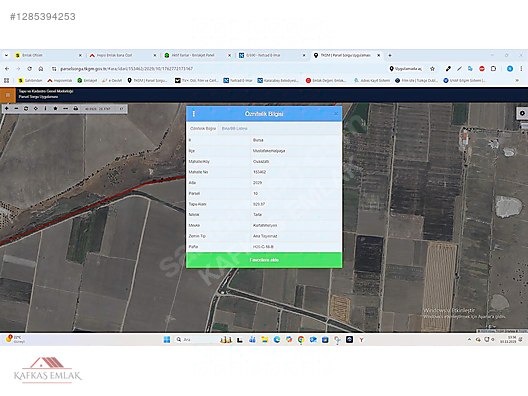This screenshot has height=396, width=528.
Task: Open the bookmarks bar apps grid icon
Action: [6, 80]
